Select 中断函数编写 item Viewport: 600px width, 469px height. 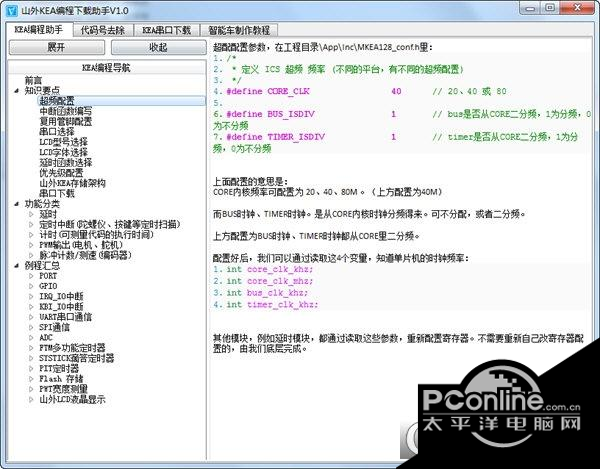pyautogui.click(x=65, y=111)
